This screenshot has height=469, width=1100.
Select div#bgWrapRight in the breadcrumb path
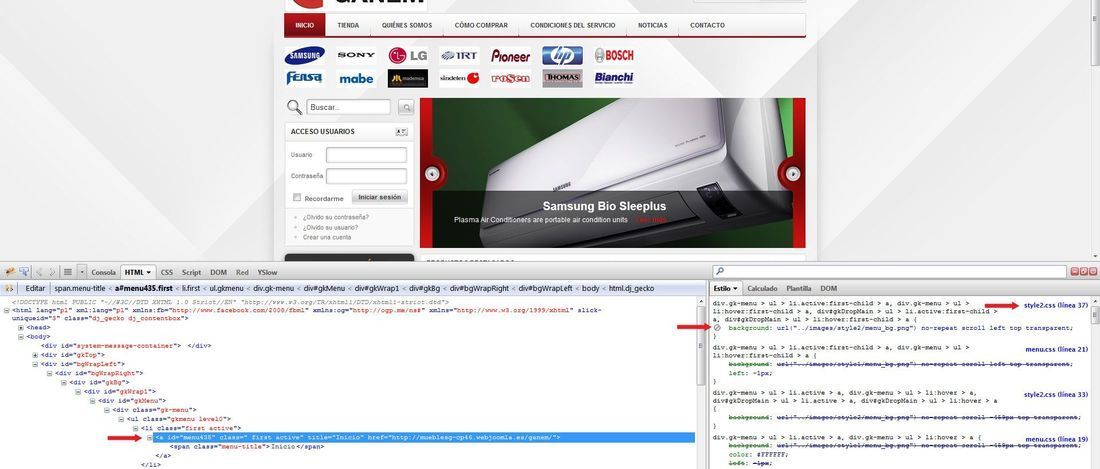pos(479,288)
